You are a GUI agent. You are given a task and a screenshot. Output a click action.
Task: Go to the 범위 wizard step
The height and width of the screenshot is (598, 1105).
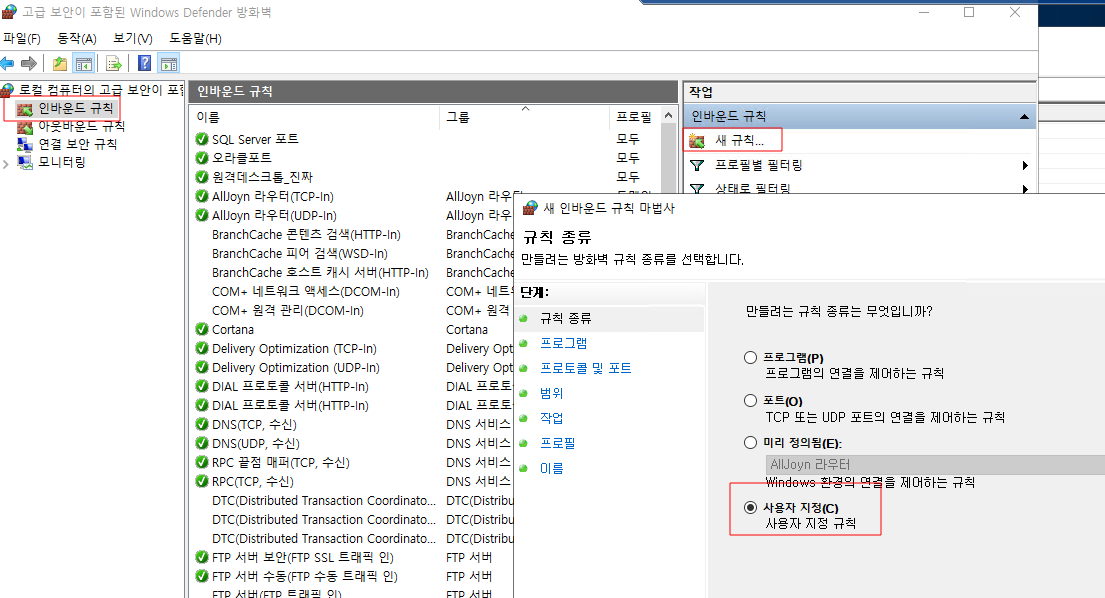(x=552, y=393)
